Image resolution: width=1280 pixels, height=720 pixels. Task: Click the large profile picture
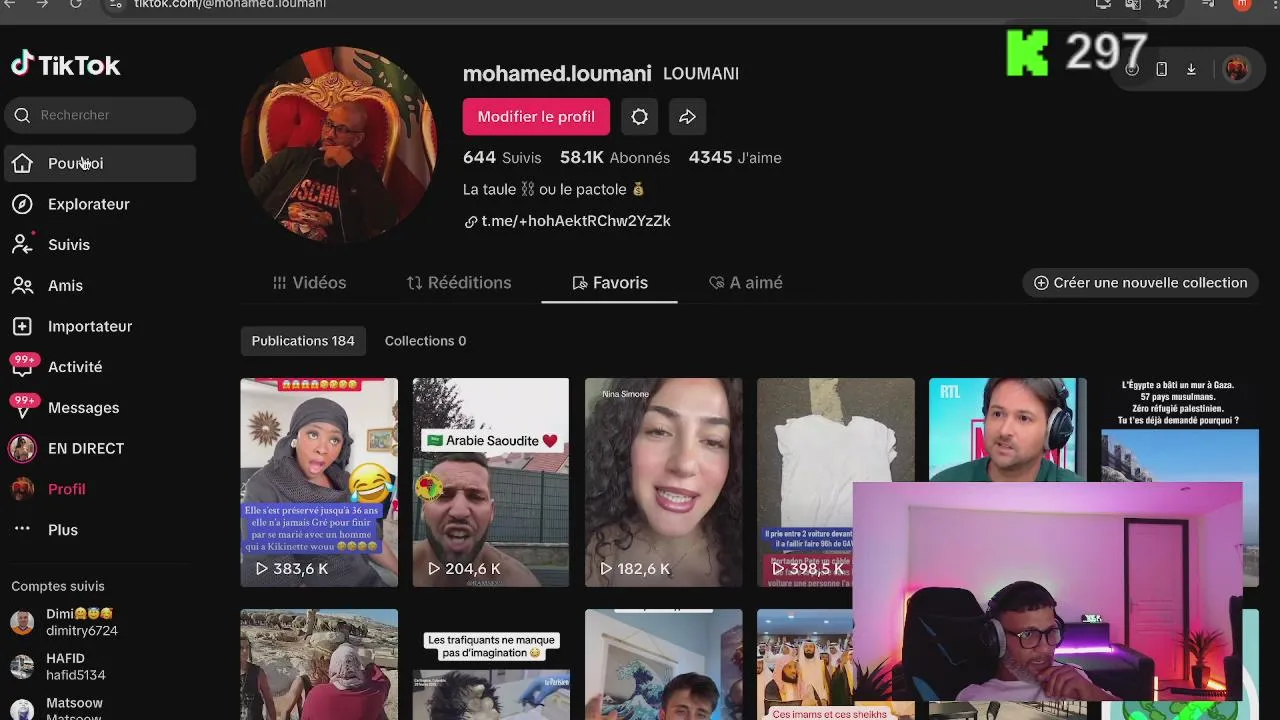[339, 144]
